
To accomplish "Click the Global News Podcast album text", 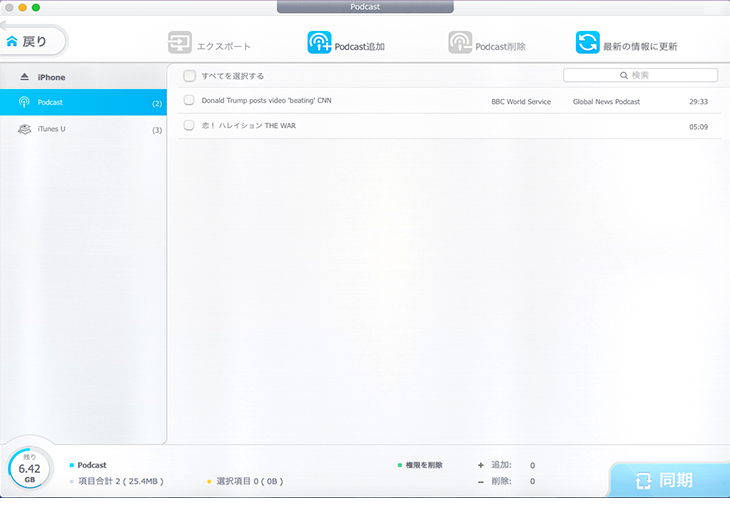I will point(606,102).
